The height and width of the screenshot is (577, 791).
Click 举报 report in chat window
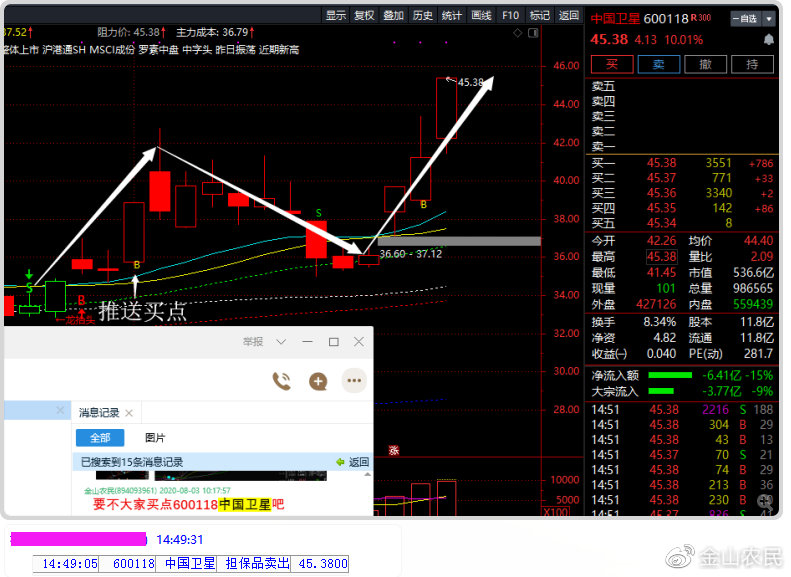click(x=253, y=342)
